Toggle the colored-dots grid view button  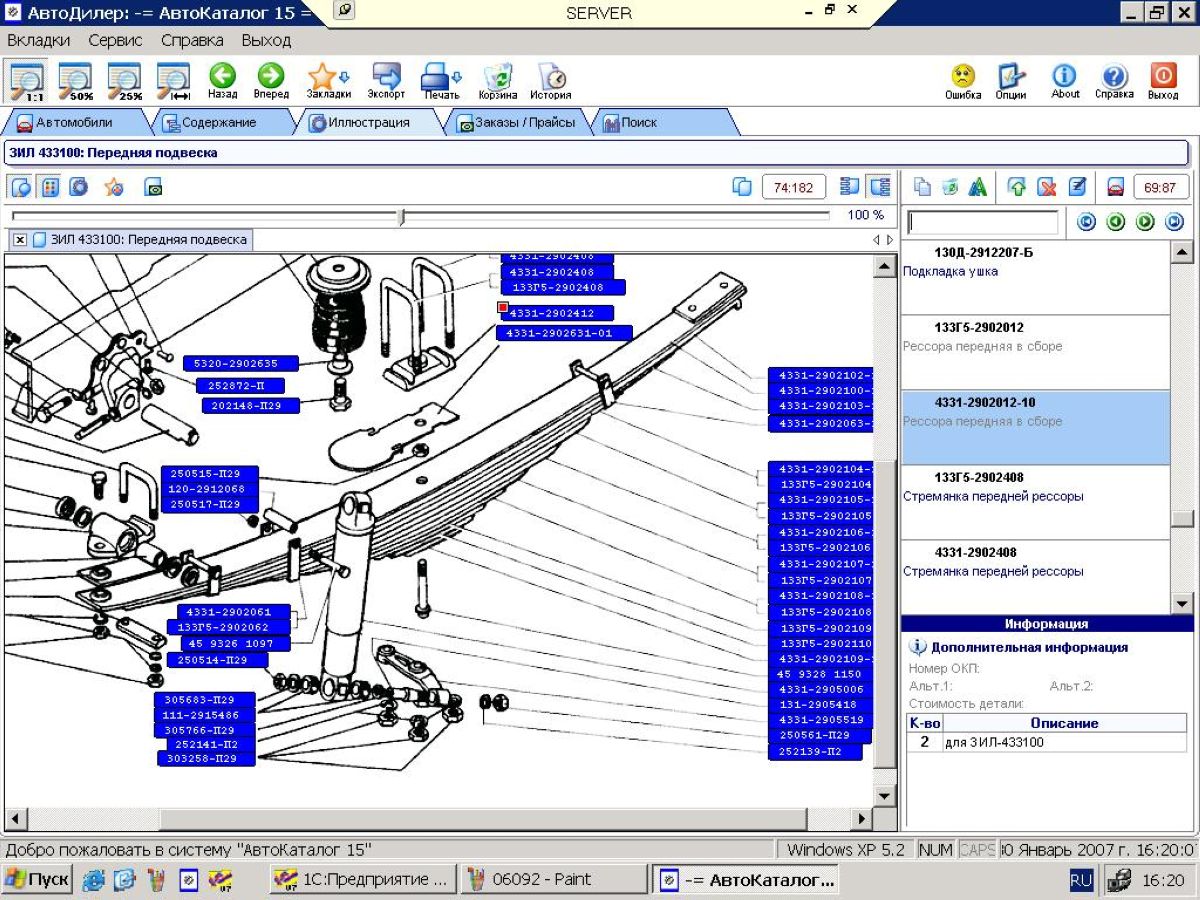pos(50,187)
